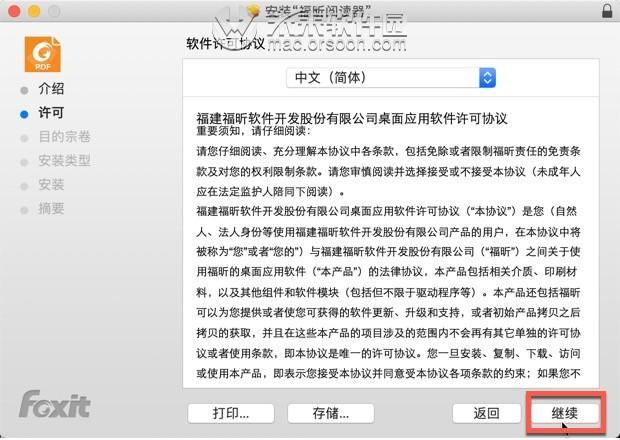Image resolution: width=620 pixels, height=440 pixels.
Task: Click the 返回 button
Action: [486, 414]
